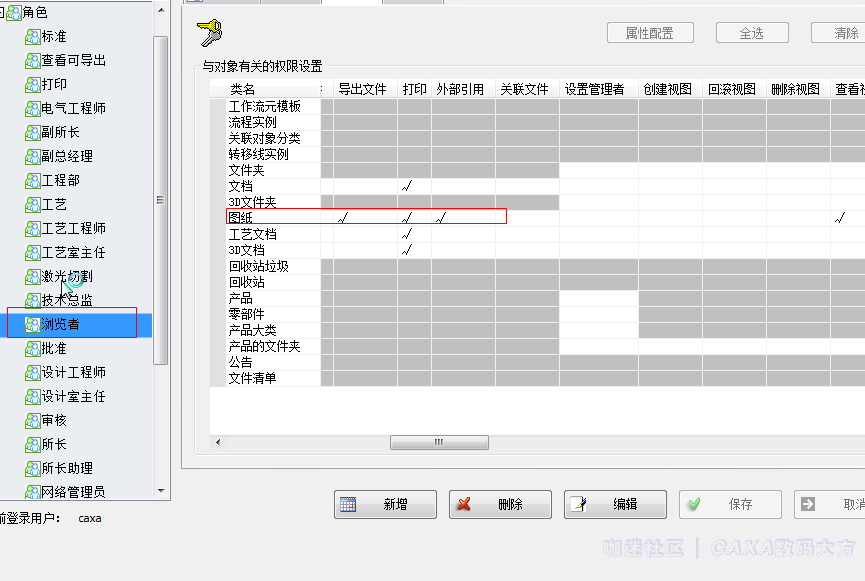Image resolution: width=865 pixels, height=581 pixels.
Task: Click role tree scrollbar up arrow
Action: (161, 10)
